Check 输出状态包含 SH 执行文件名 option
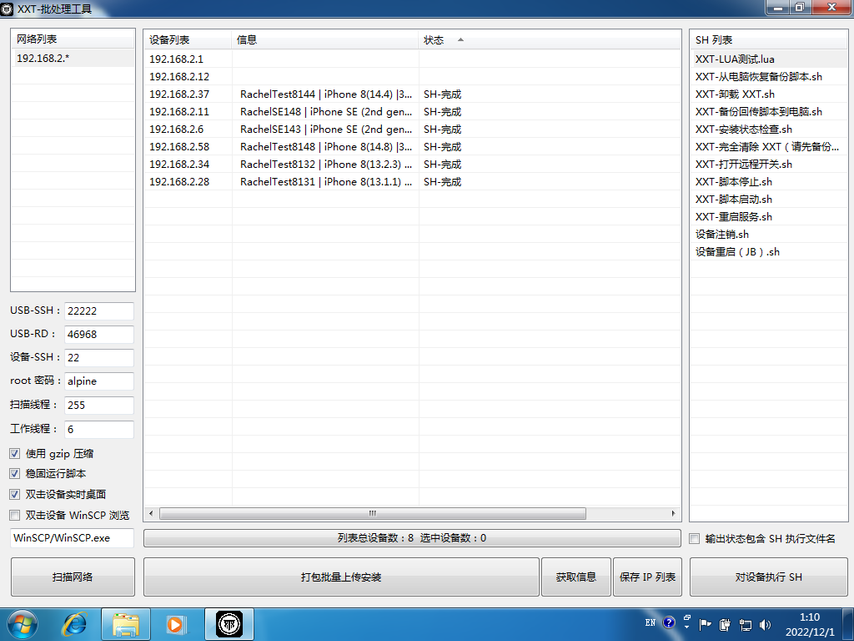This screenshot has width=854, height=641. tap(695, 539)
